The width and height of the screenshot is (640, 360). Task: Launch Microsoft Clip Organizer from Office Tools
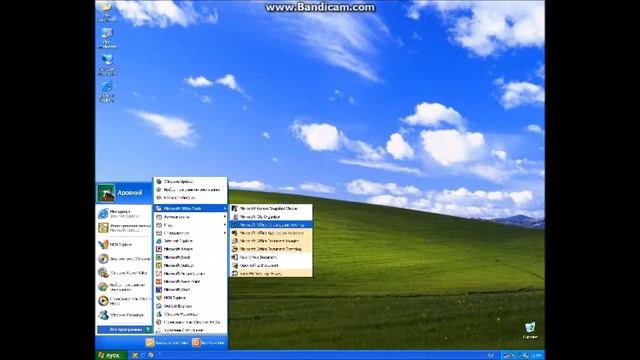271,216
